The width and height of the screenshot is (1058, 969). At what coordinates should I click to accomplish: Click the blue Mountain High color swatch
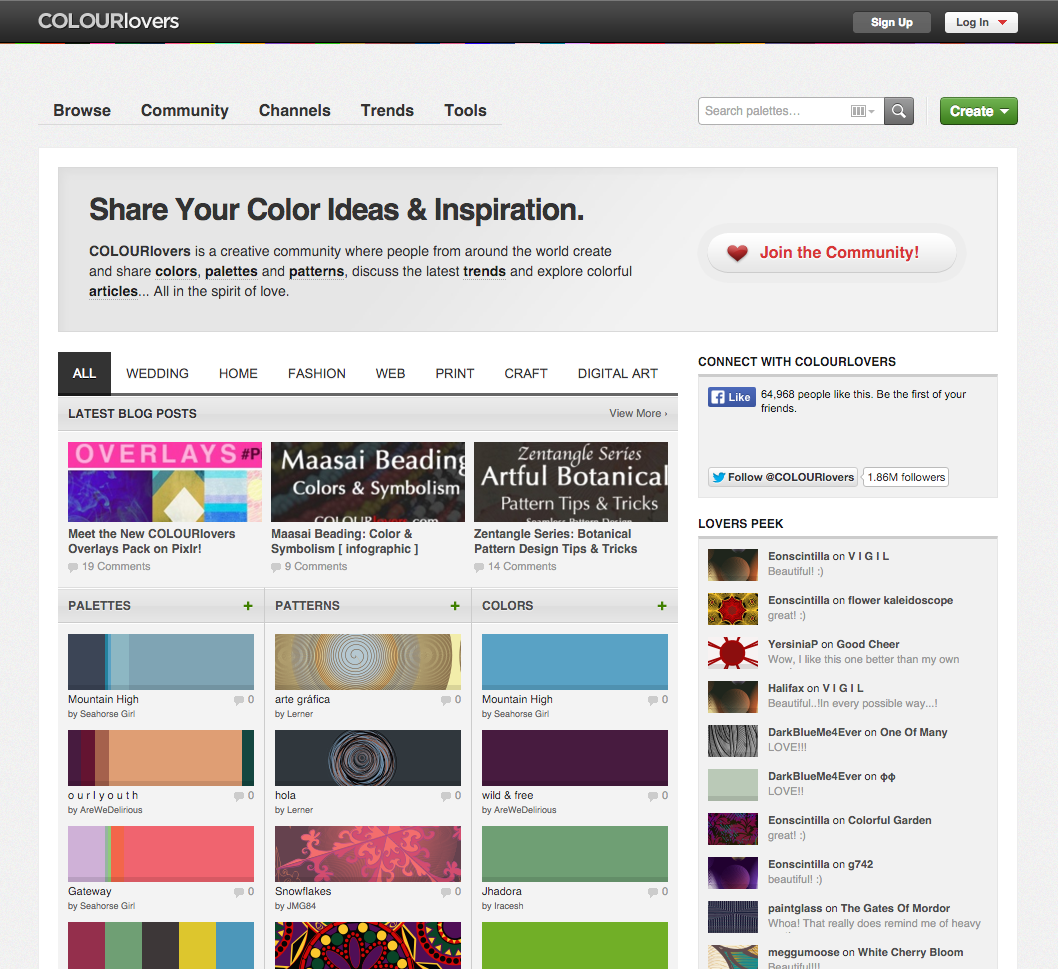[575, 662]
